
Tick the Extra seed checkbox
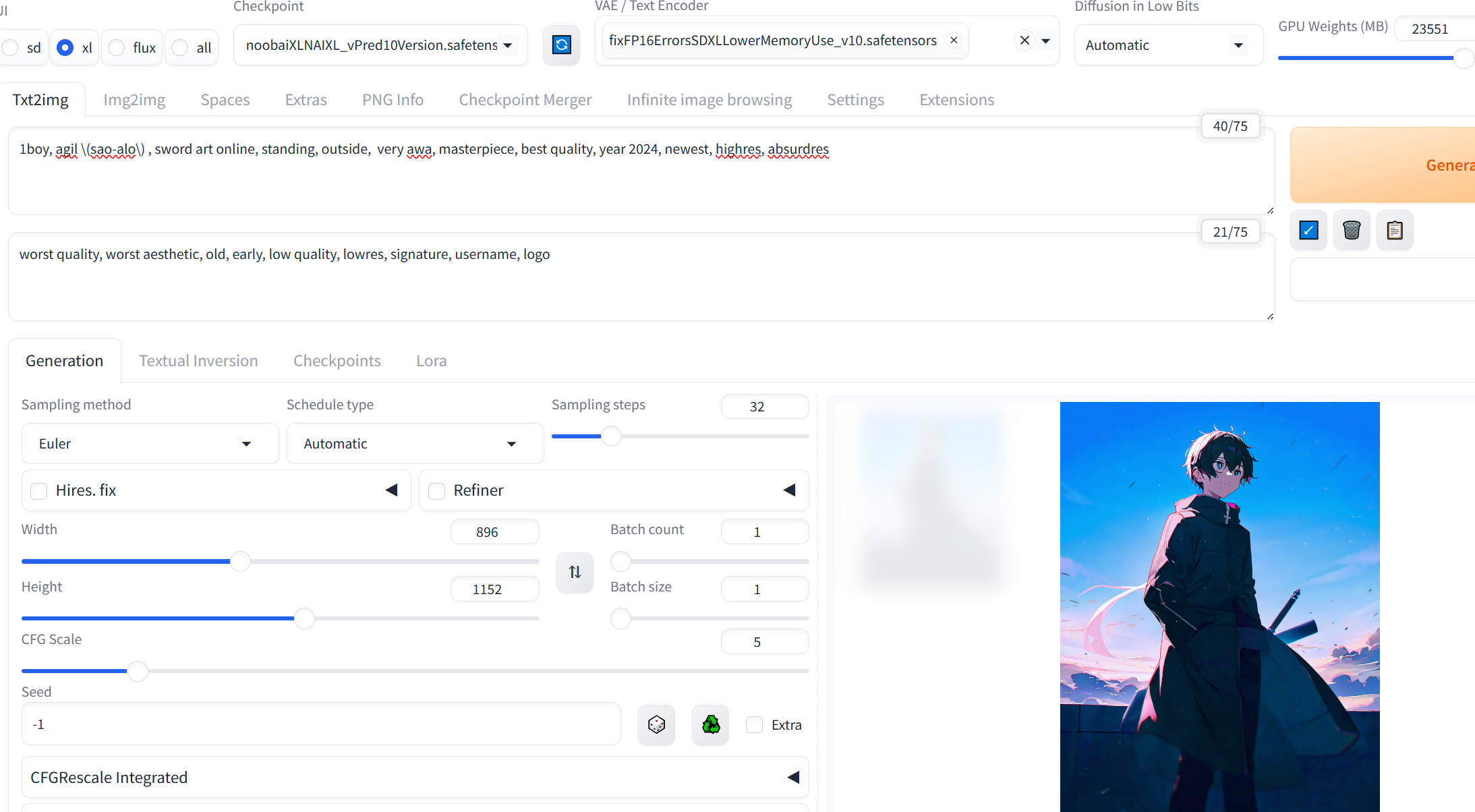(754, 725)
